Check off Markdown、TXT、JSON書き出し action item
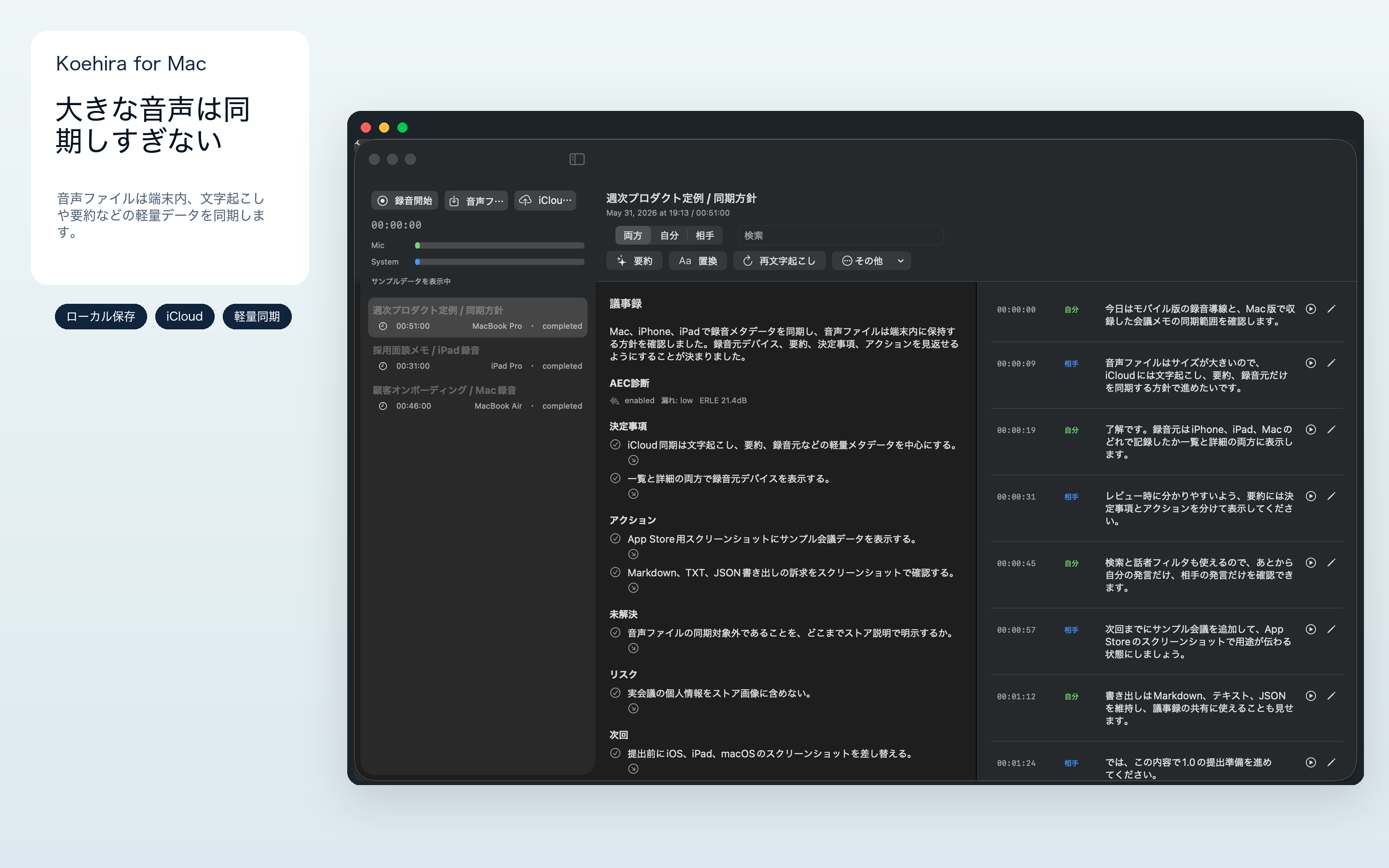 click(615, 572)
